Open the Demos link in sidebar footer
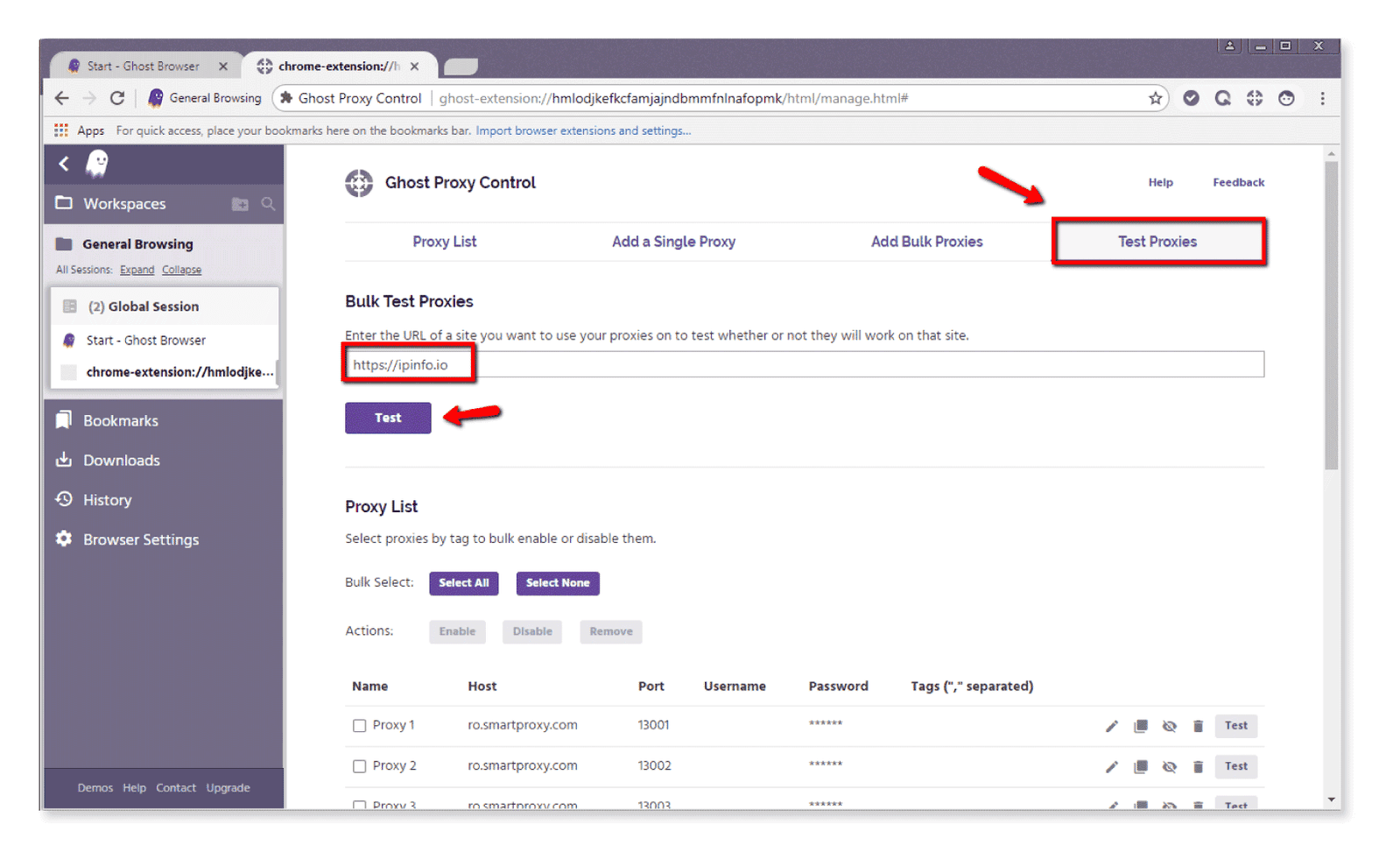This screenshot has width=1400, height=866. tap(95, 788)
